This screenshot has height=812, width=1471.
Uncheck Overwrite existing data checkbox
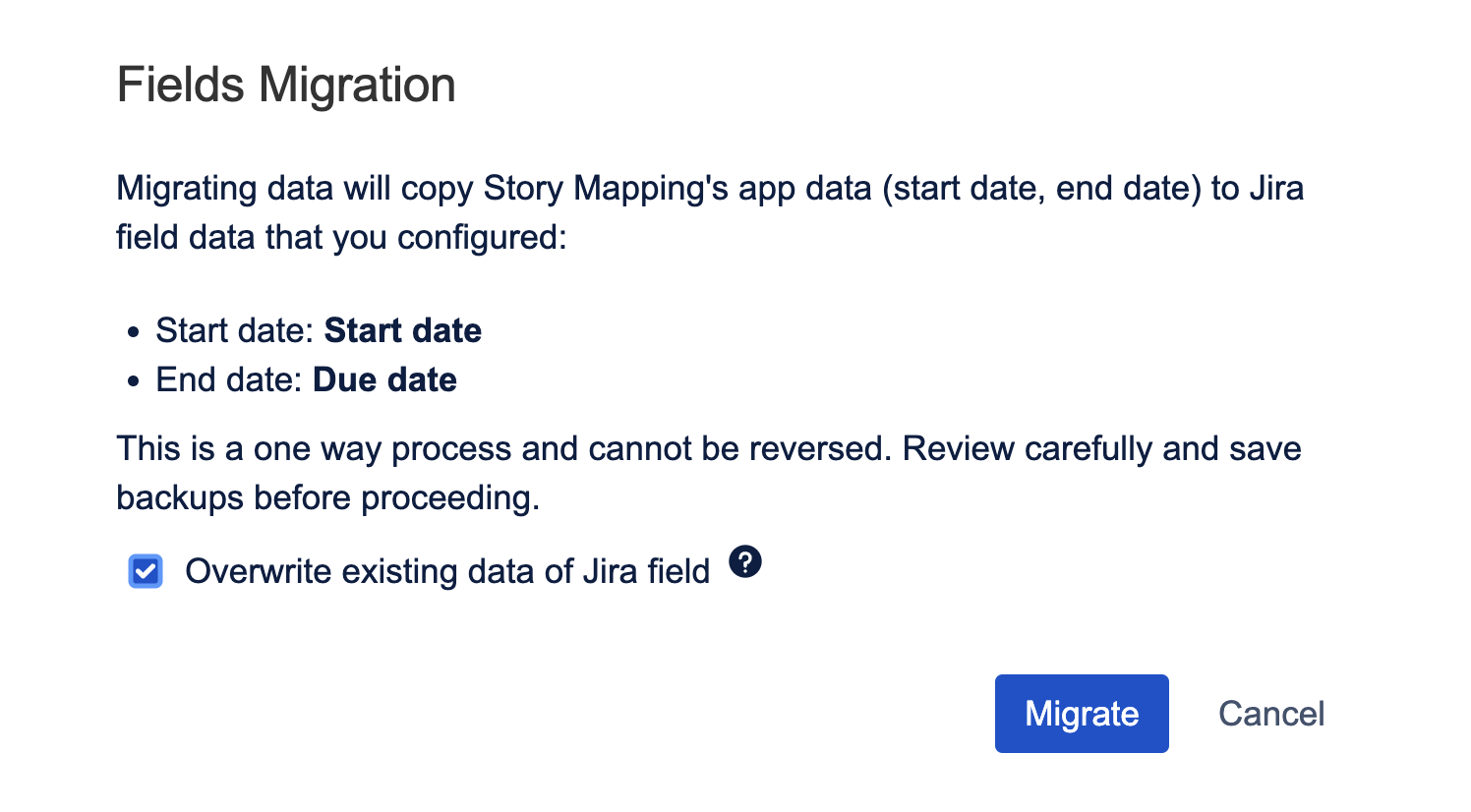[146, 571]
